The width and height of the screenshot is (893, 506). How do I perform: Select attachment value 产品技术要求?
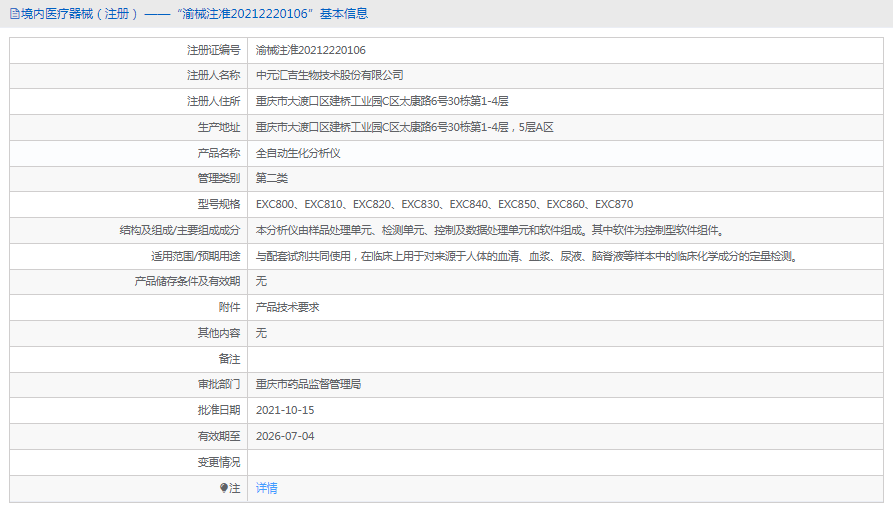tap(288, 307)
